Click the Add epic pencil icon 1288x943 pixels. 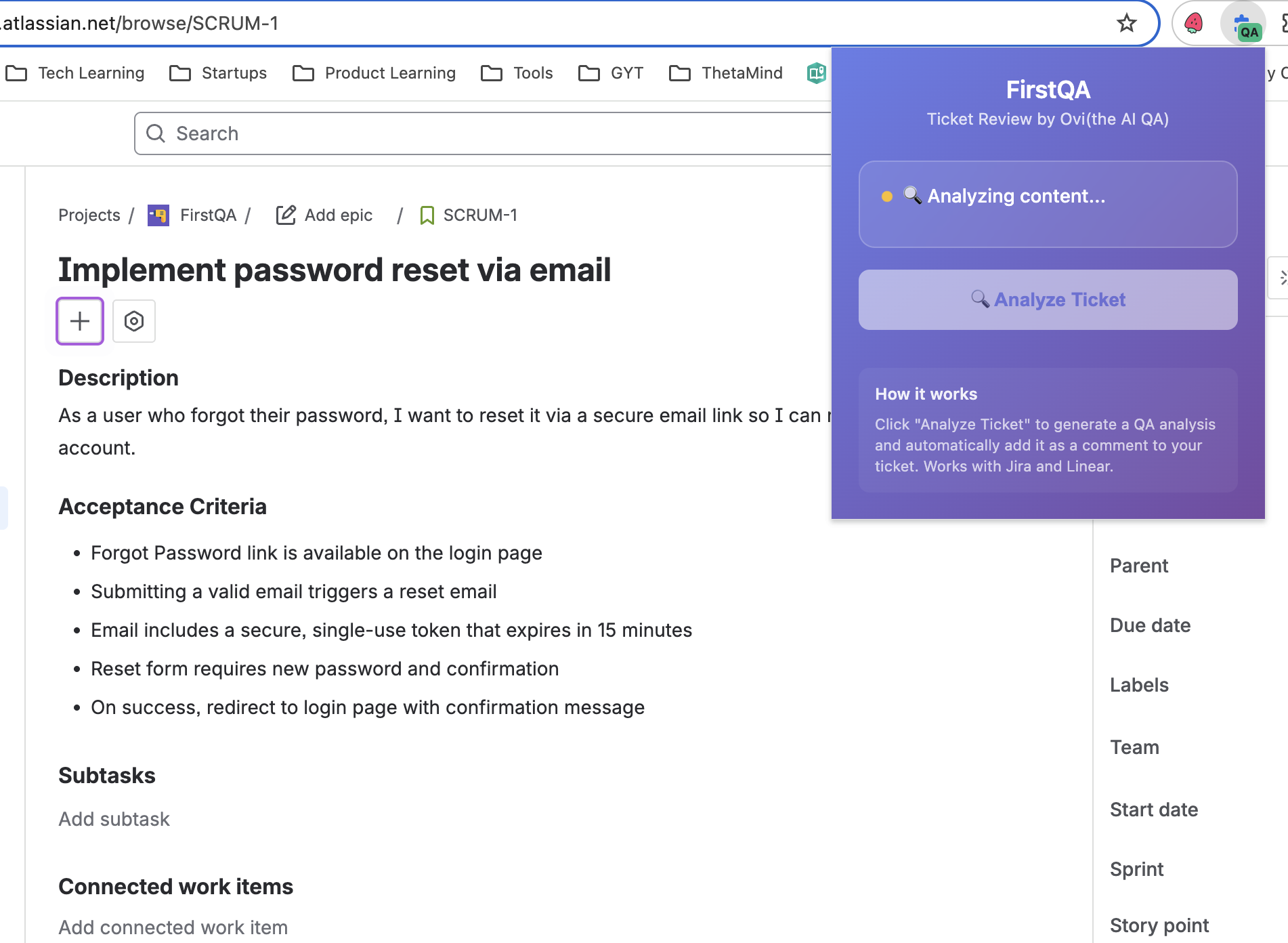tap(286, 215)
